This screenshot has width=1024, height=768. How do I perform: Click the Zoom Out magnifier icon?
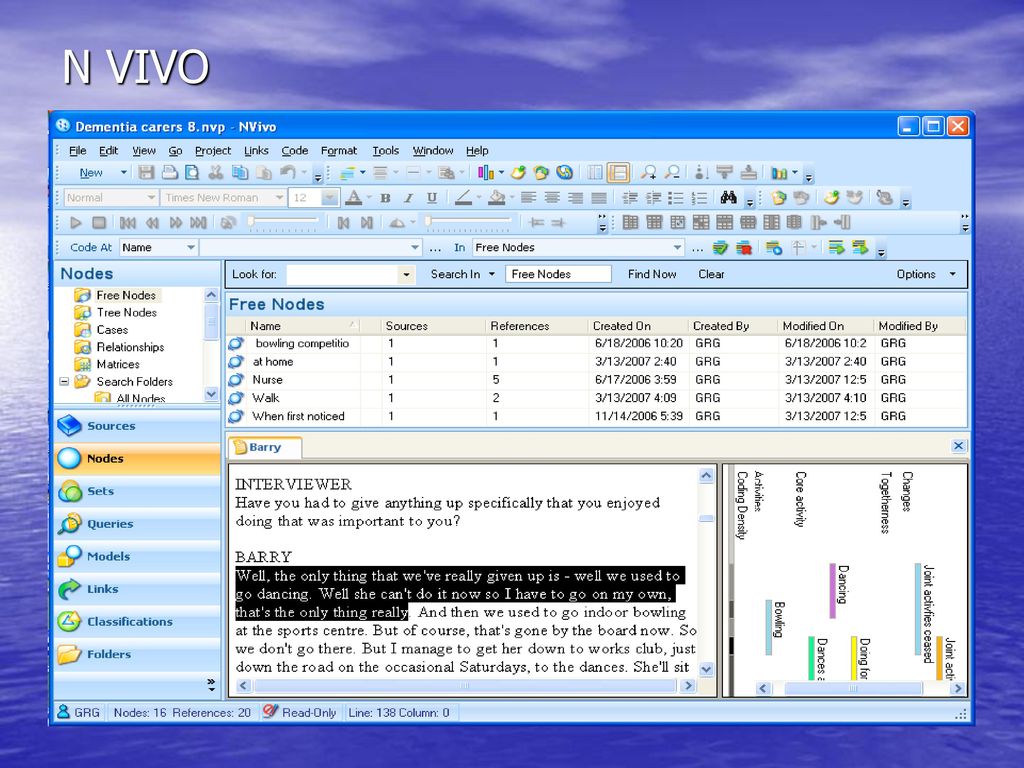click(672, 173)
